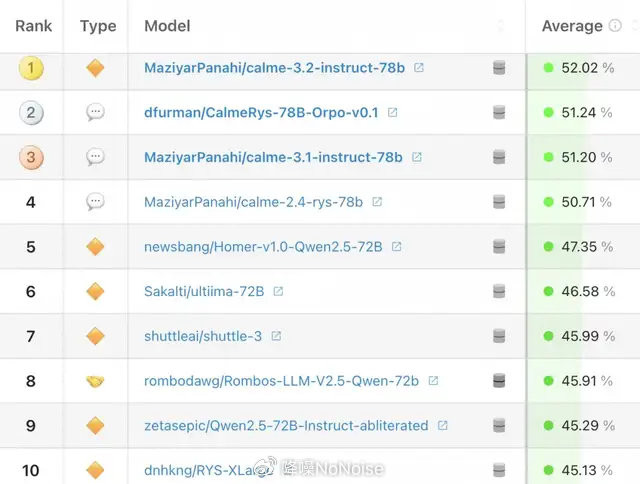This screenshot has height=484, width=640.
Task: Click external link icon beside CalmeRys-78B-Orpo-v0.1
Action: click(392, 112)
